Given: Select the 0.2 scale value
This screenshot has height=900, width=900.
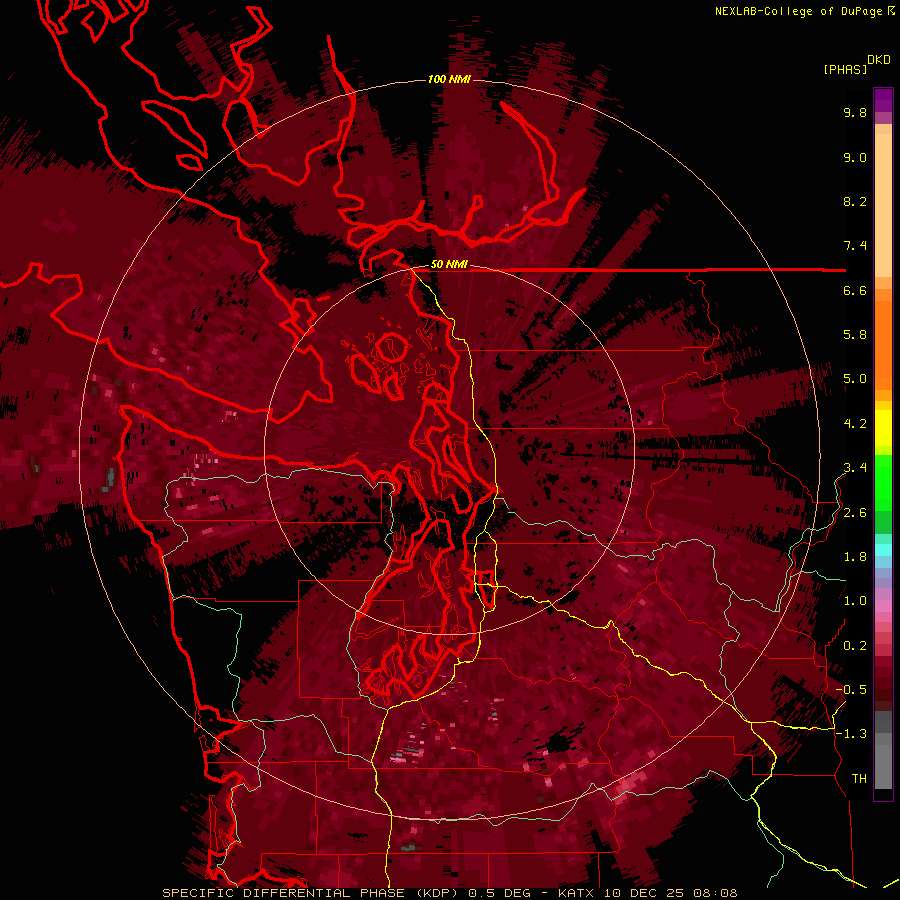Looking at the screenshot, I should point(855,646).
